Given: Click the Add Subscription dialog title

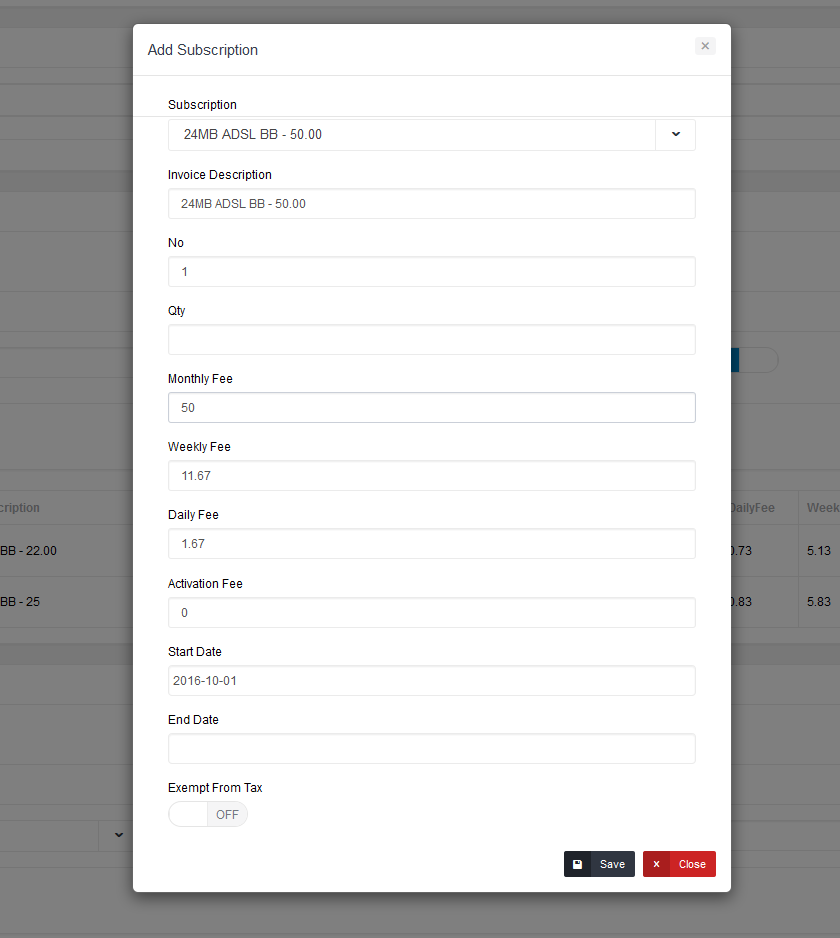Looking at the screenshot, I should (x=203, y=50).
